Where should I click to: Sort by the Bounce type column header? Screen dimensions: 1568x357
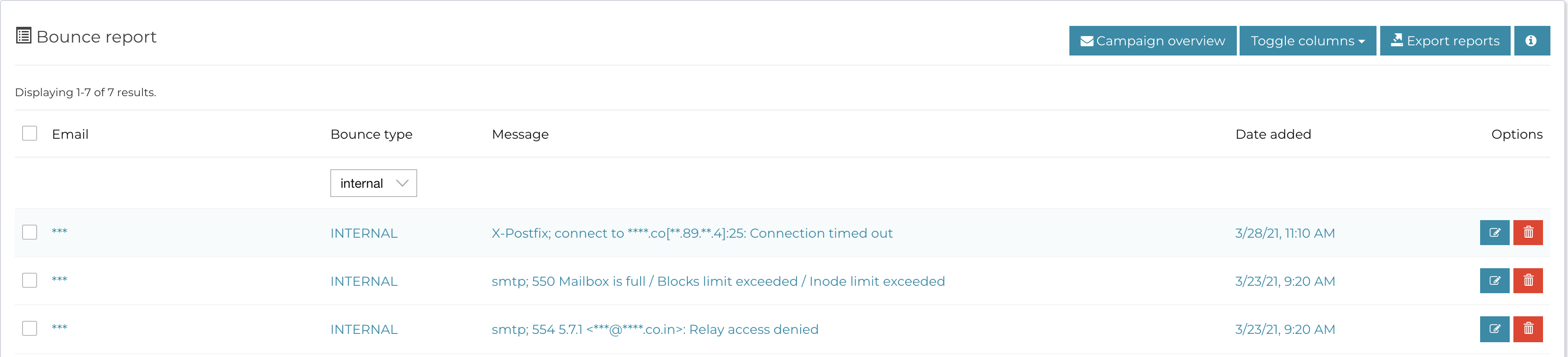pyautogui.click(x=371, y=135)
